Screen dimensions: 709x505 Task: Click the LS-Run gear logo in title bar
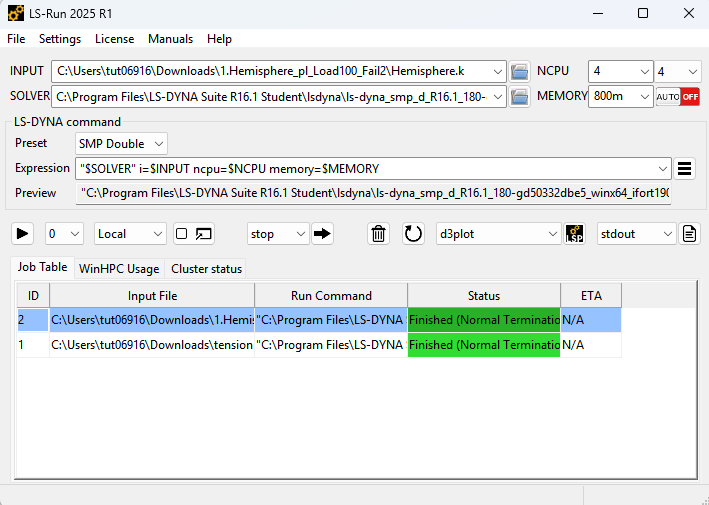[16, 14]
